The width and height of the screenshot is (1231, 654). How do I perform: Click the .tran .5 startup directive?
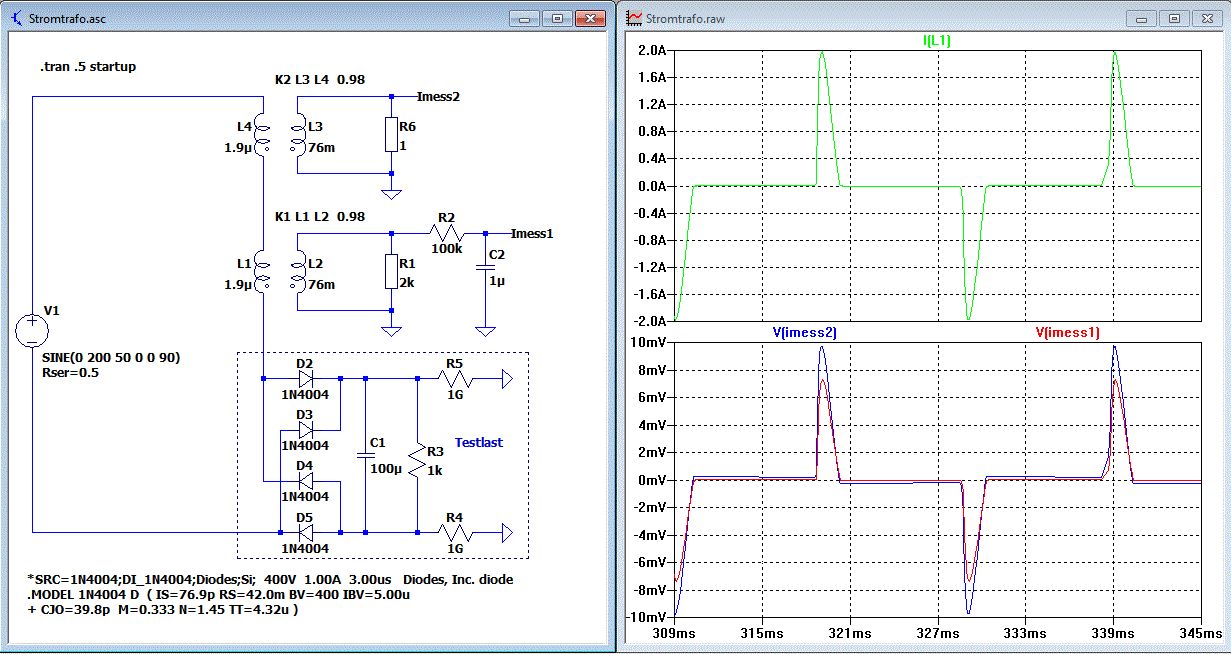[x=87, y=67]
